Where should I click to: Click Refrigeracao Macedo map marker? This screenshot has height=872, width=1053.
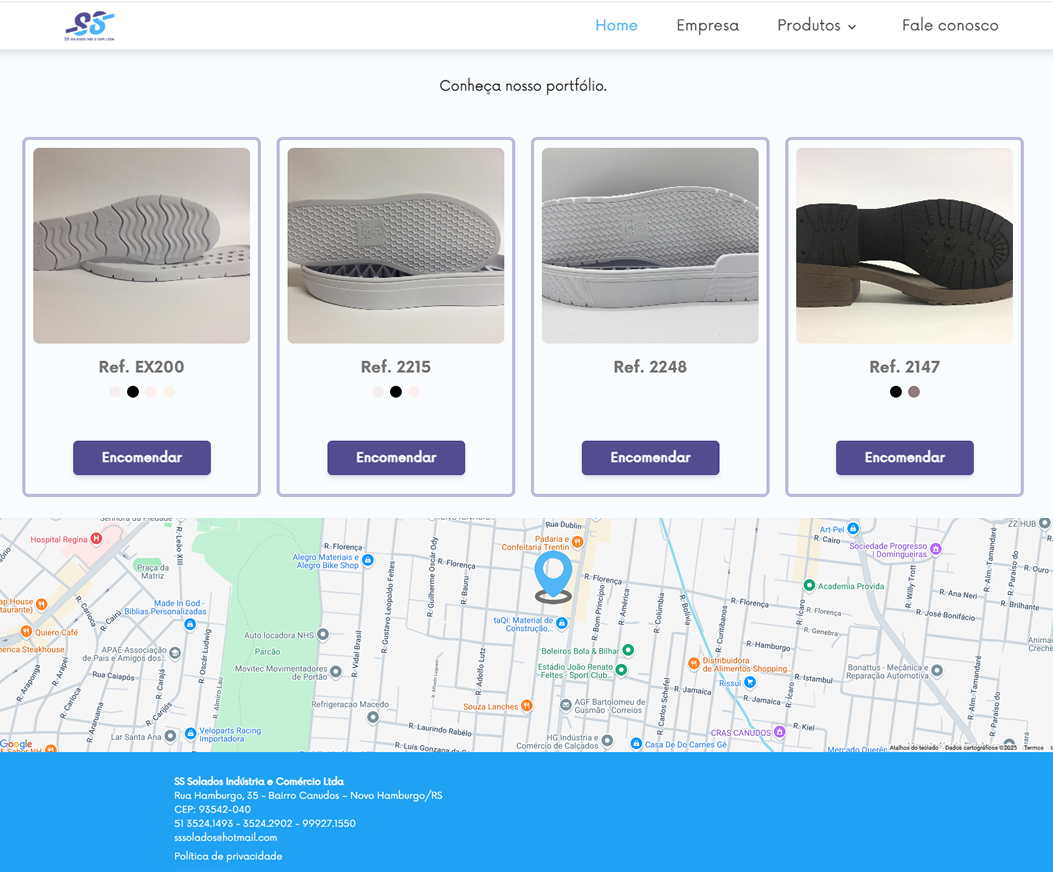coord(373,717)
